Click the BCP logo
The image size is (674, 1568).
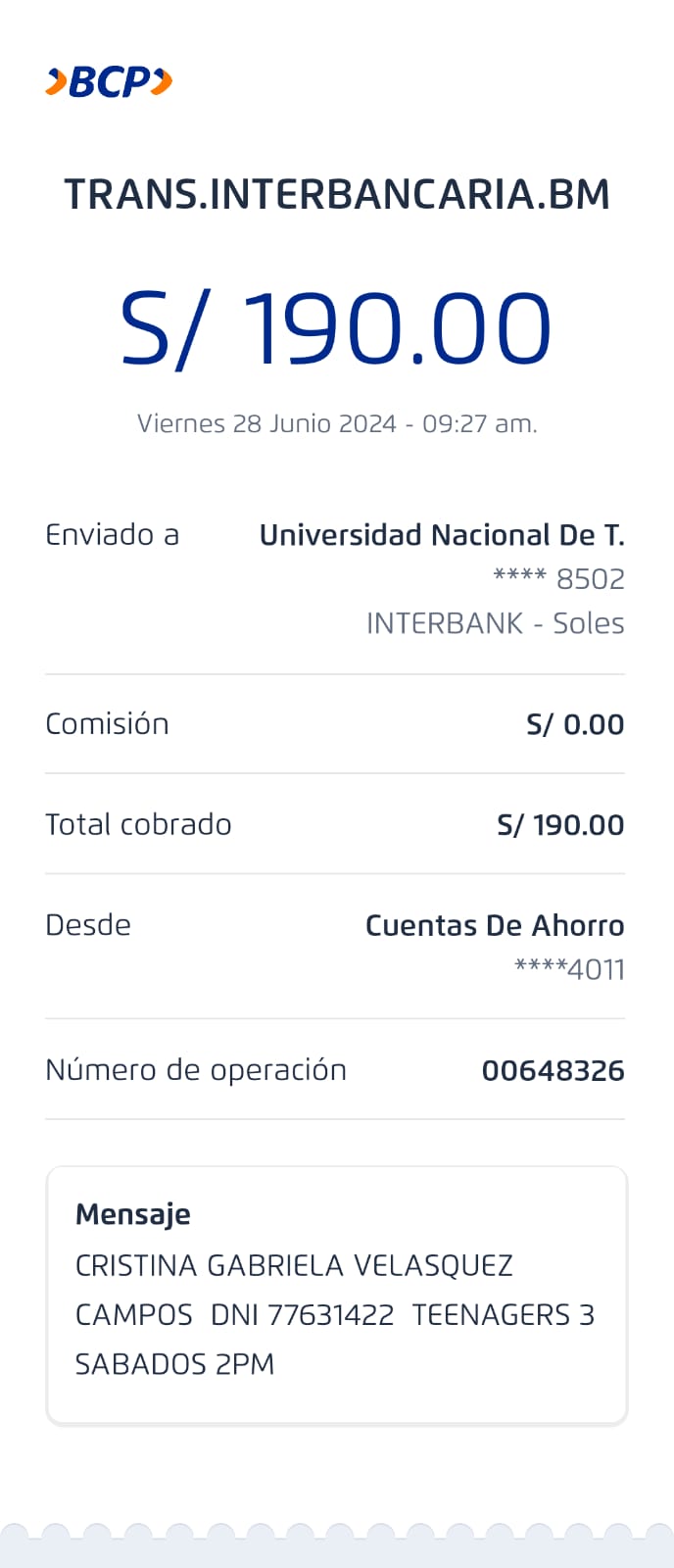109,82
